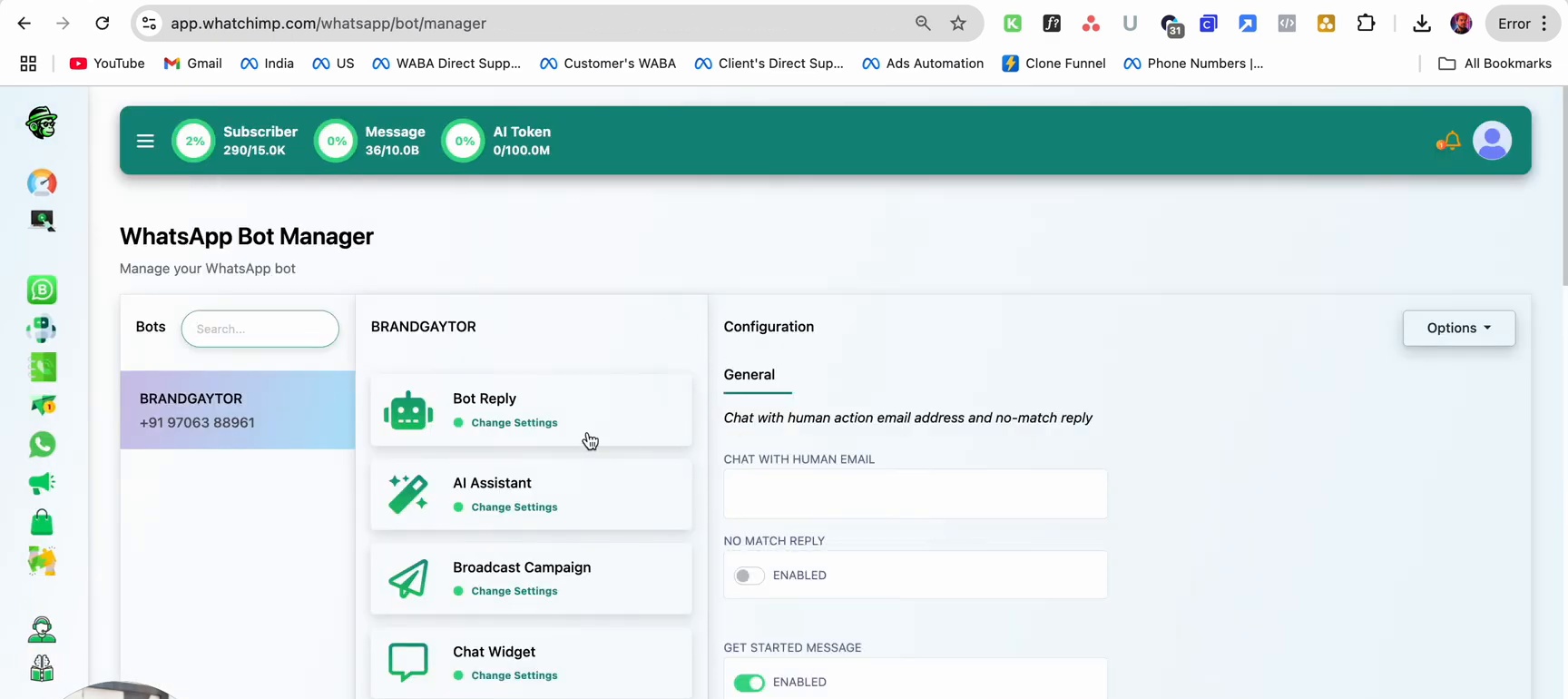The width and height of the screenshot is (1568, 699).
Task: Enable the No Match Reply toggle
Action: [750, 576]
